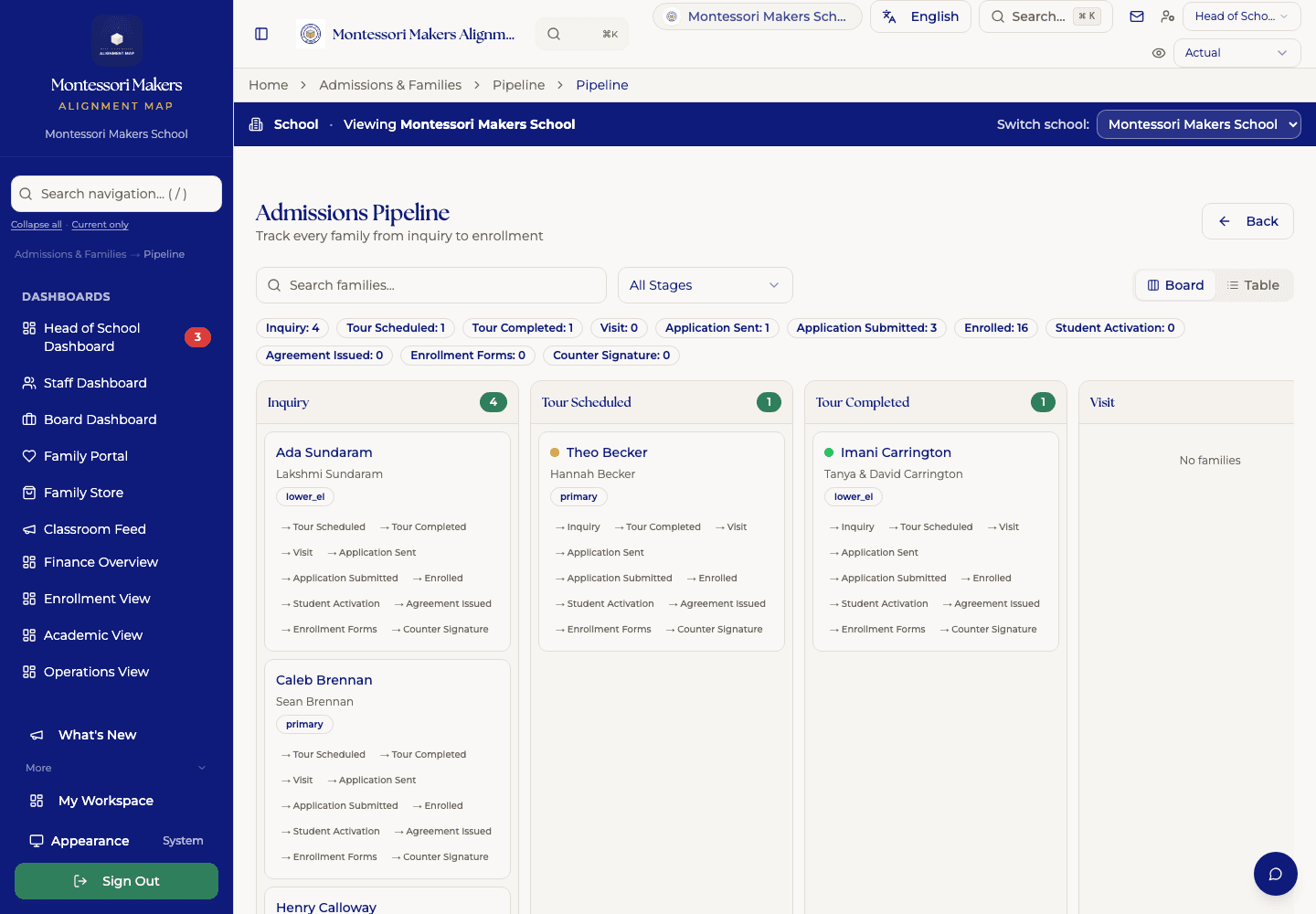Click the Enrollment View grid icon
The width and height of the screenshot is (1316, 914).
click(x=29, y=599)
